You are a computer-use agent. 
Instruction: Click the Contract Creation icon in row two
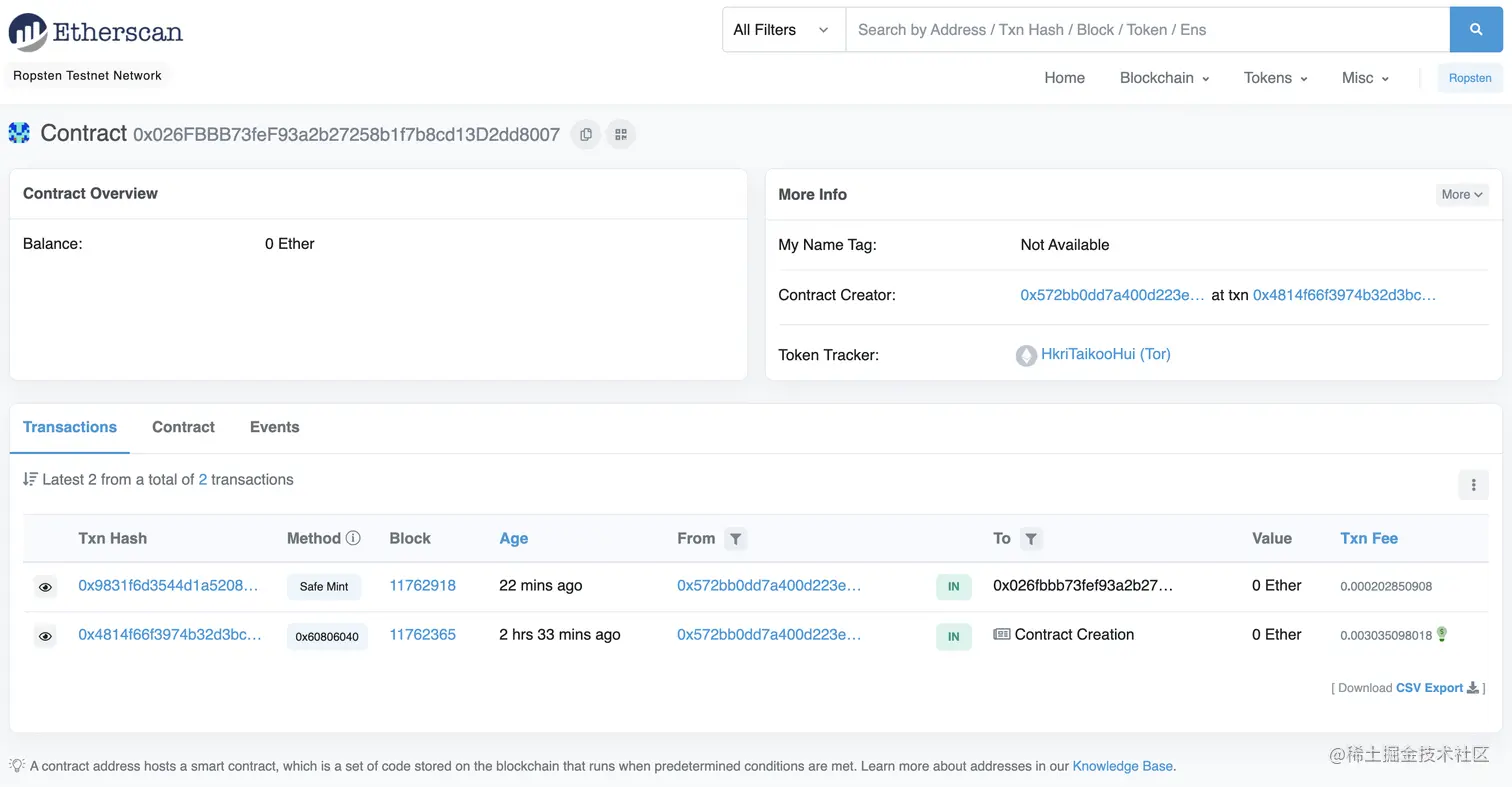[x=1001, y=634]
